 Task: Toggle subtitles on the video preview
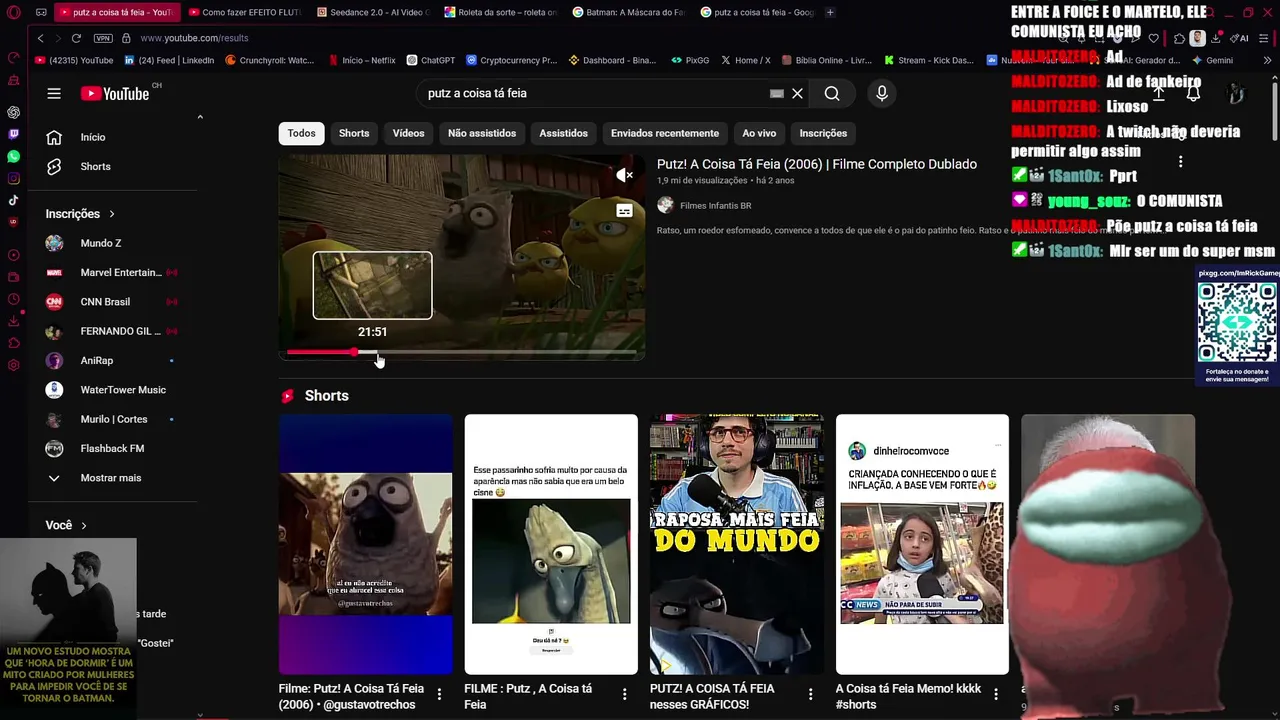coord(624,211)
